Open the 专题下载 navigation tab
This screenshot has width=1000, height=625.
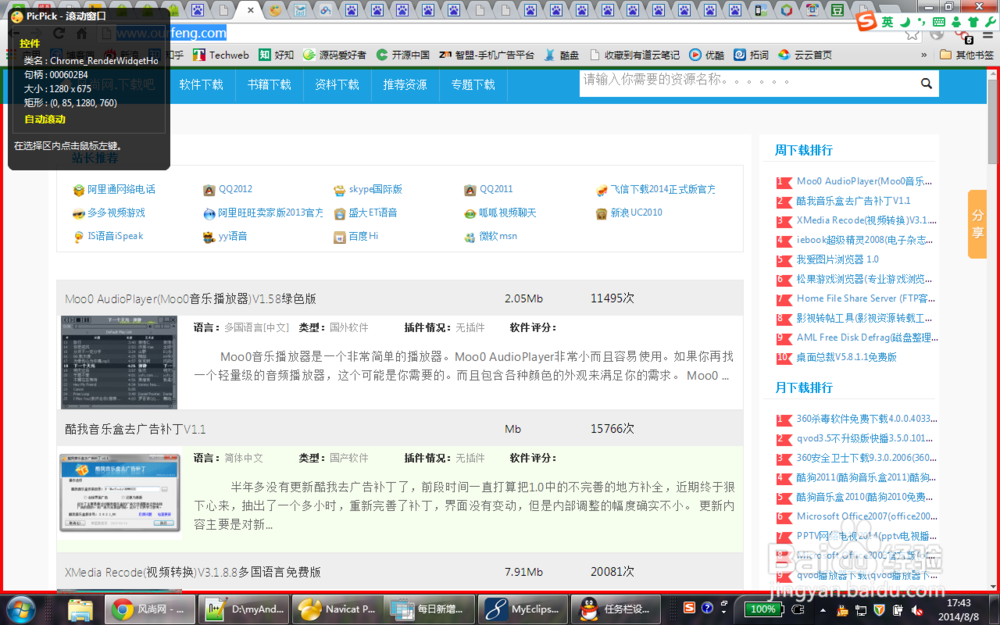(x=473, y=84)
